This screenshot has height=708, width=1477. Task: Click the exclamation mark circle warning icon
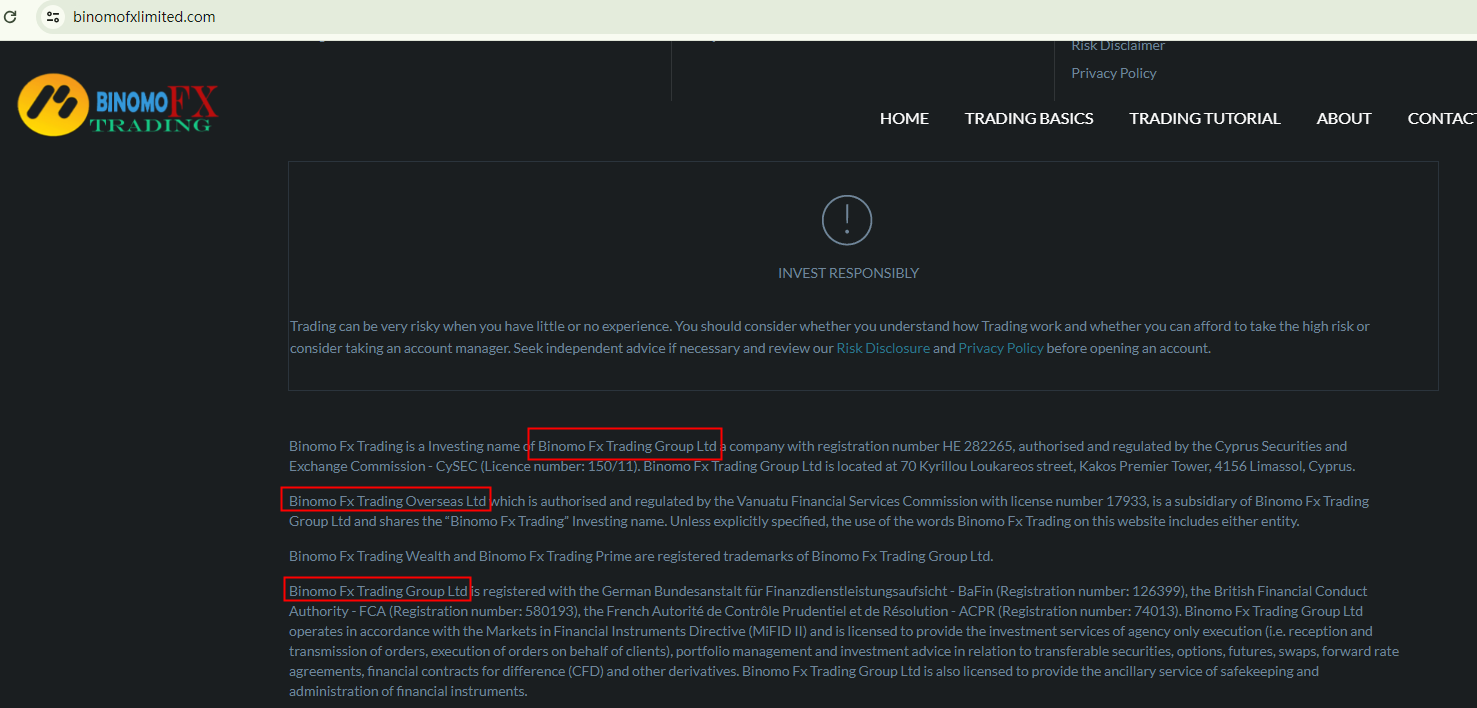(847, 220)
